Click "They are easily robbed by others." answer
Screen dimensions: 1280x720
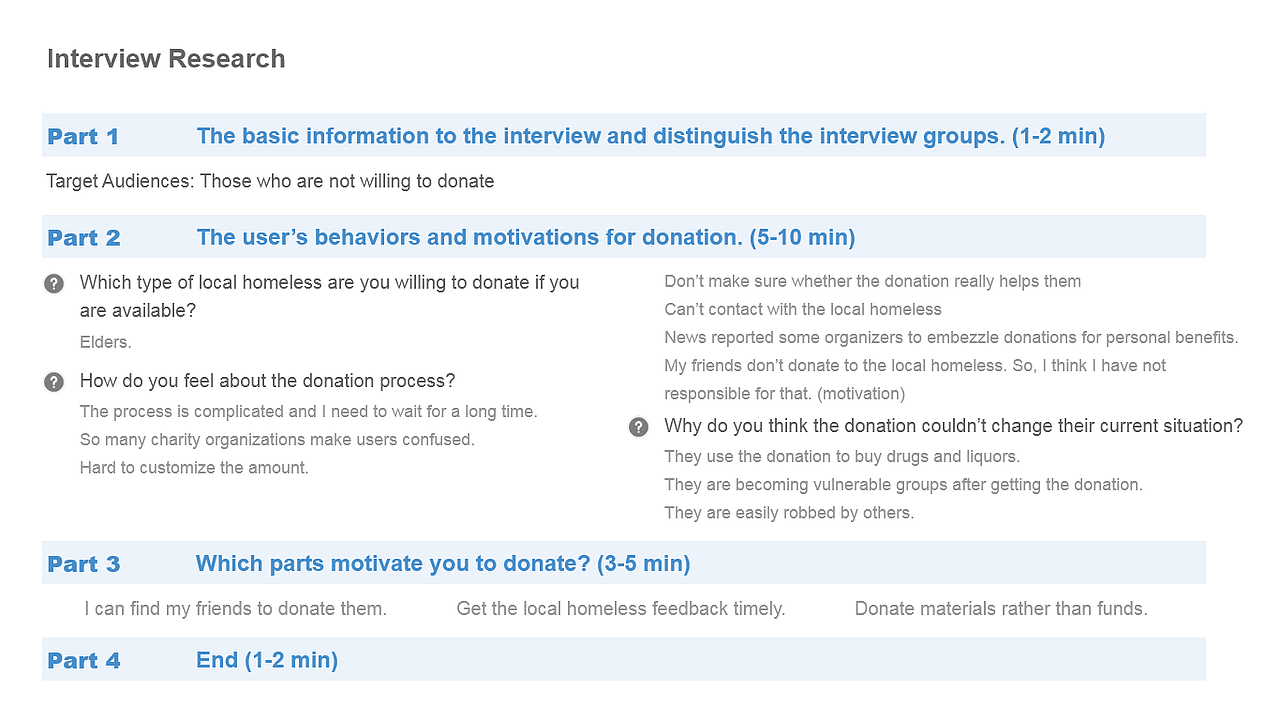(789, 512)
